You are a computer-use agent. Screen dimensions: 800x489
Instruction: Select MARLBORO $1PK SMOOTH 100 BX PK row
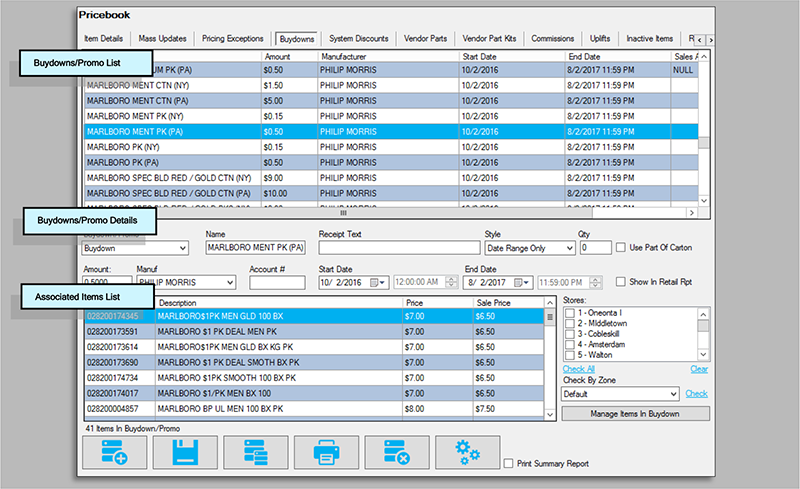pyautogui.click(x=314, y=378)
